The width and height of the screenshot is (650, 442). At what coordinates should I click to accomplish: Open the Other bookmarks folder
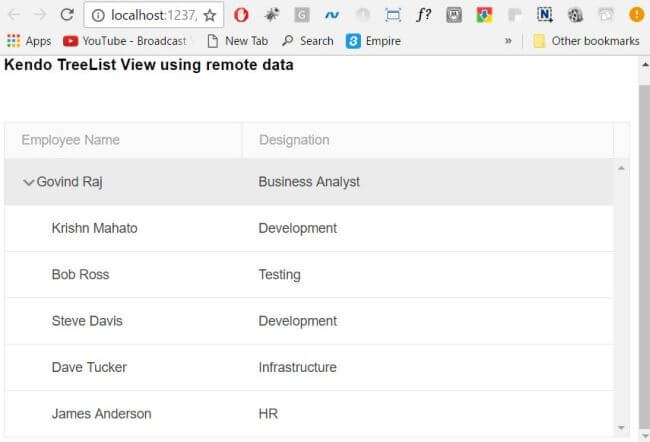pos(586,41)
